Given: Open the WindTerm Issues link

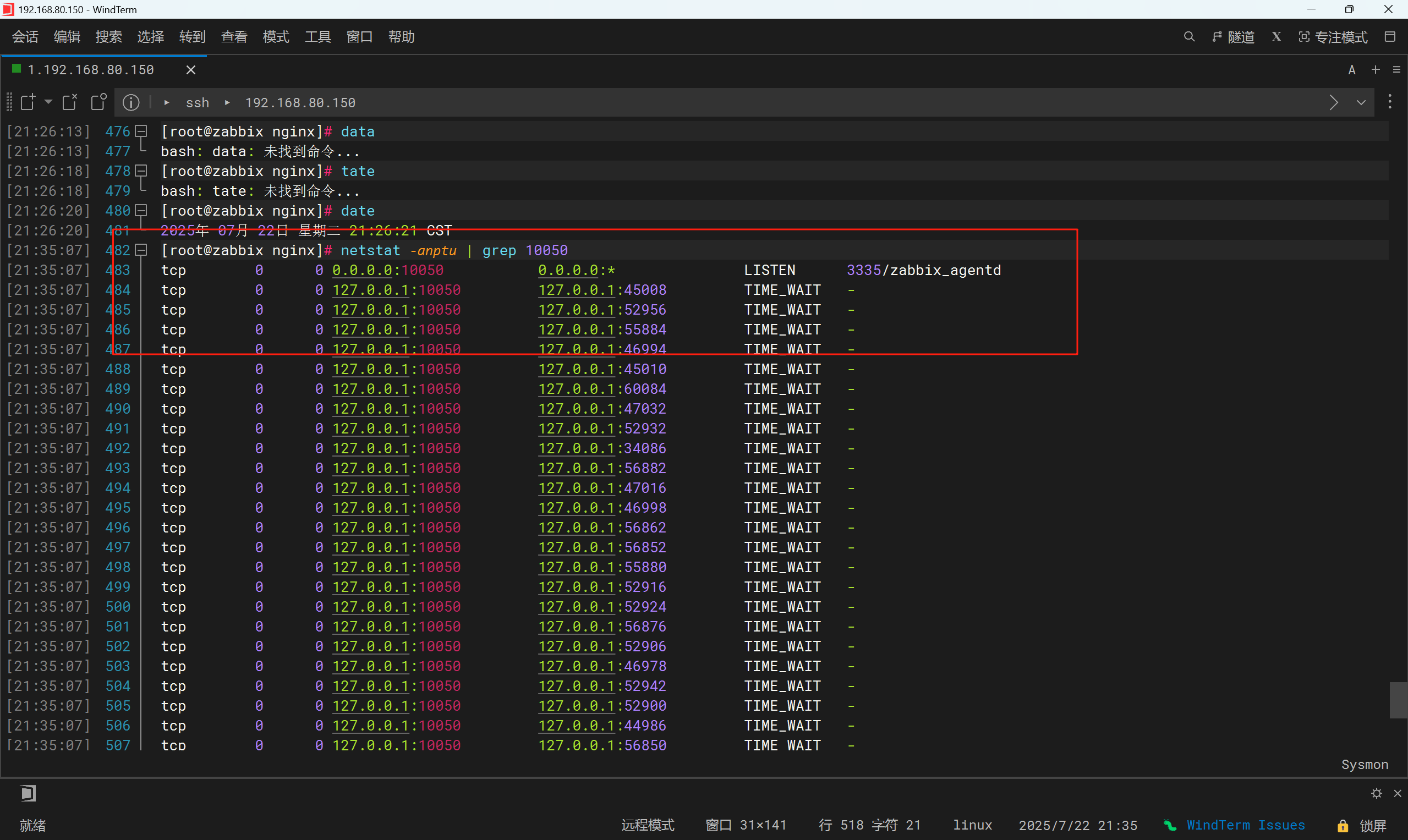Looking at the screenshot, I should pyautogui.click(x=1246, y=825).
